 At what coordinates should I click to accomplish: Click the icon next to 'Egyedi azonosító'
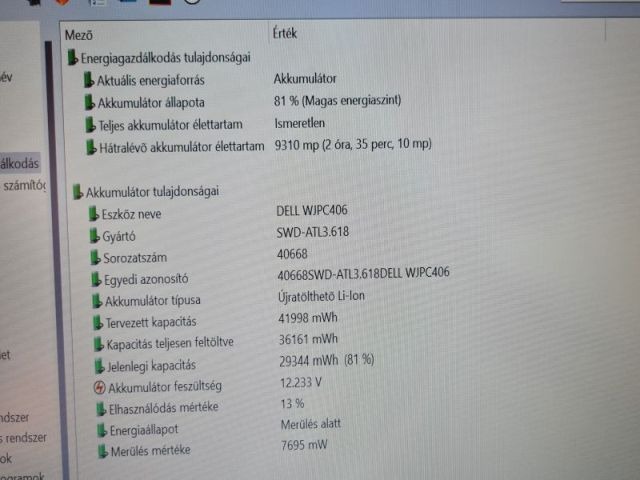96,279
